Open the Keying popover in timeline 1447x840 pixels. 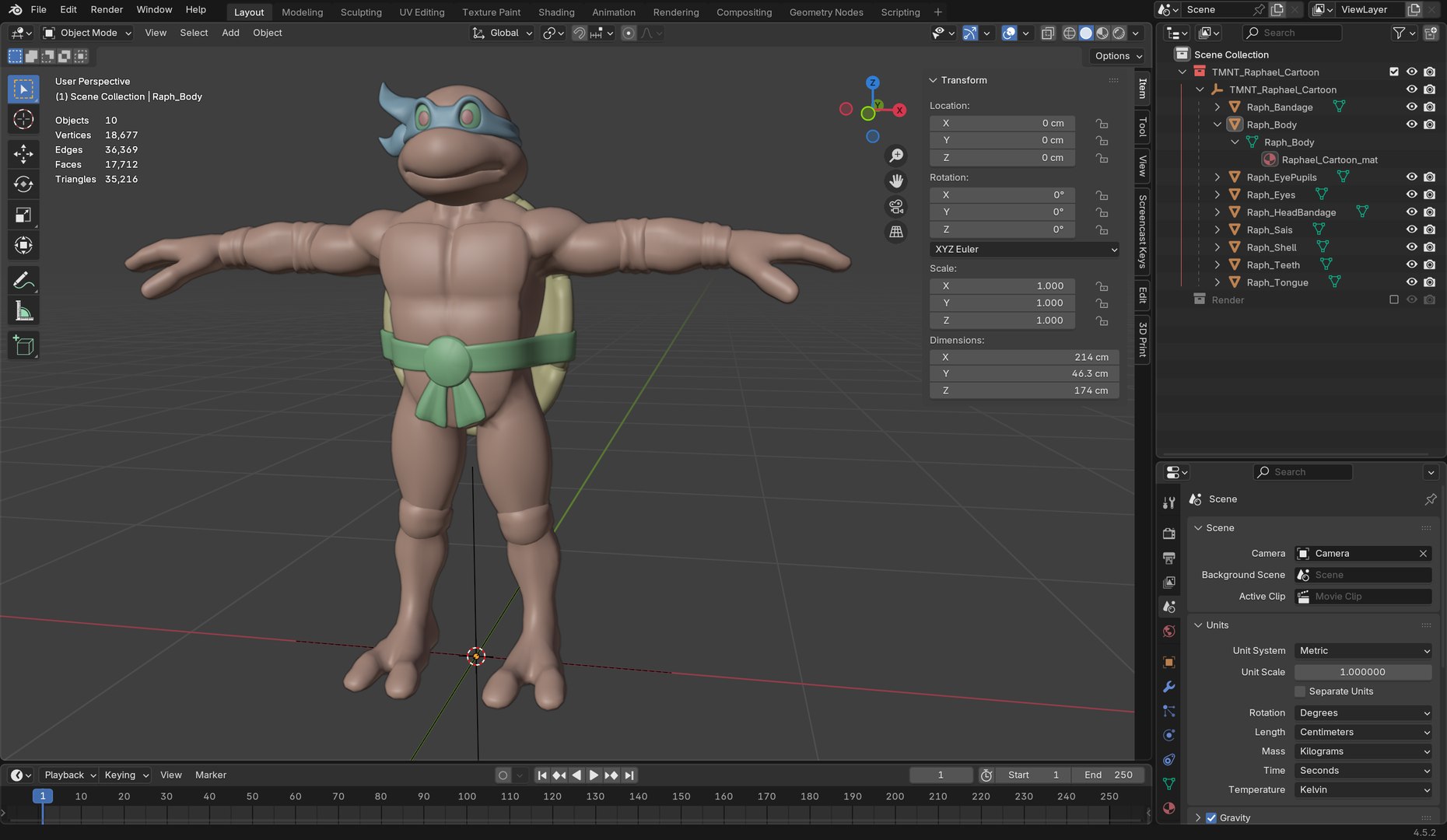(126, 775)
